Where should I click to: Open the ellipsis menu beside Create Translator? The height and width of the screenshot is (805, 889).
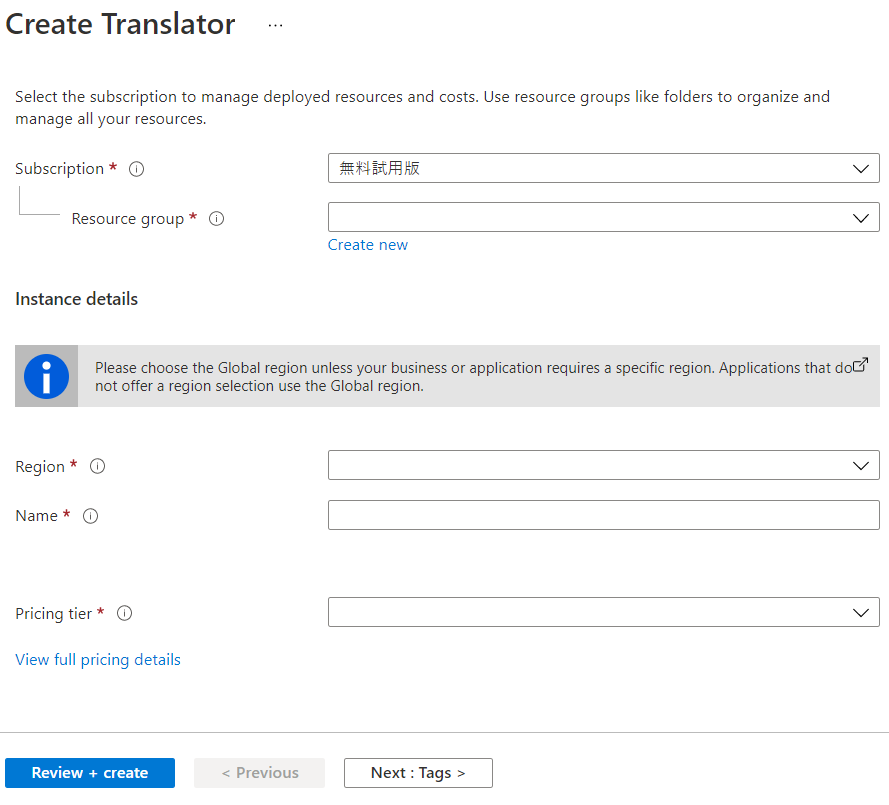tap(276, 26)
